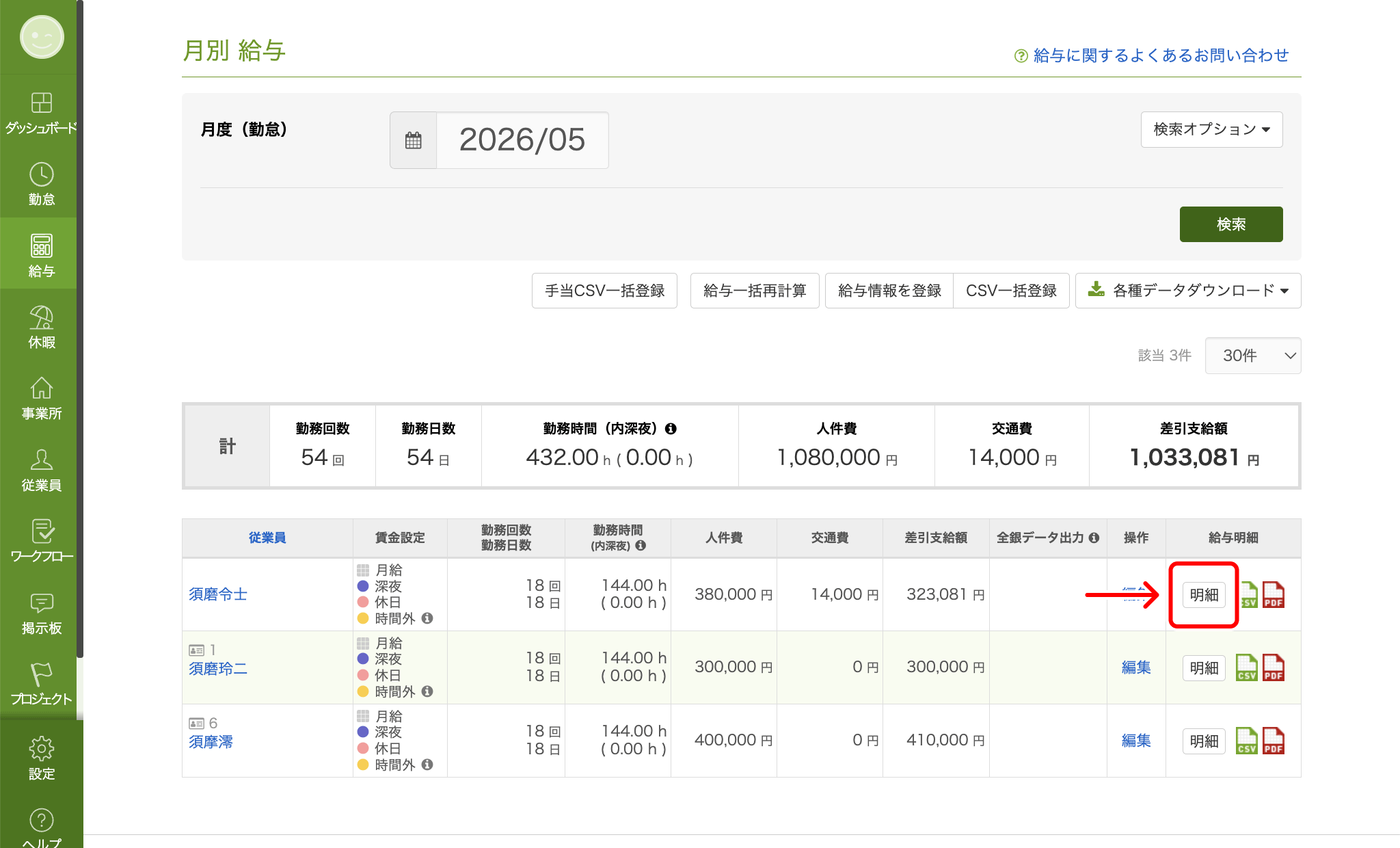The width and height of the screenshot is (1400, 848).
Task: Open the 各種データダウンロード dropdown
Action: click(1188, 291)
